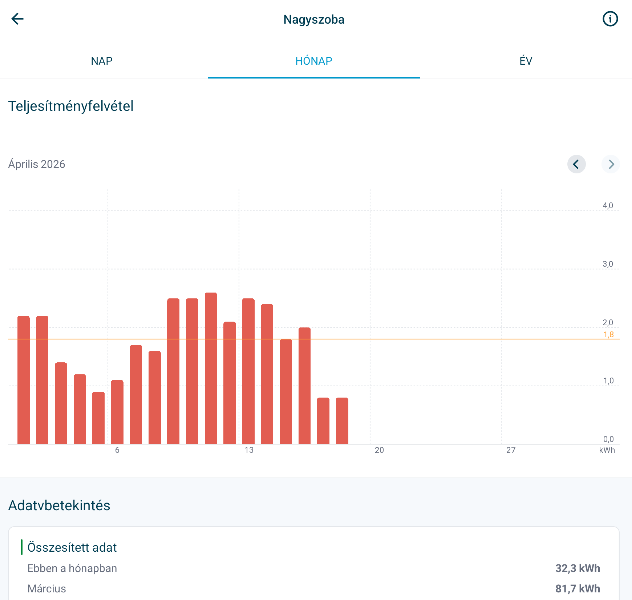Screen dimensions: 632x600
Task: Select the HÓNAP tab
Action: point(314,61)
